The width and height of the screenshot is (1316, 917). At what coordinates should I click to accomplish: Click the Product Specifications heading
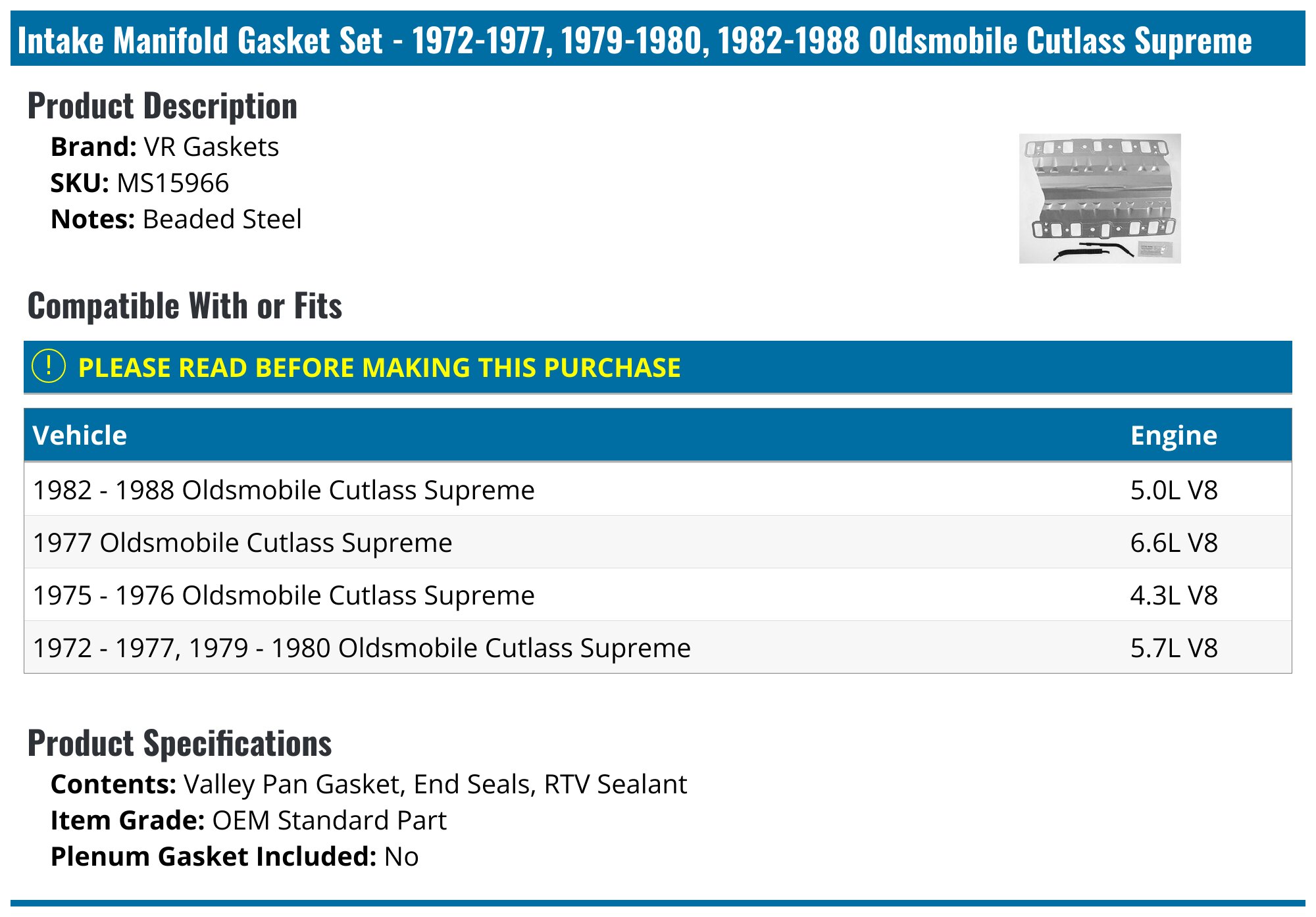click(x=180, y=743)
